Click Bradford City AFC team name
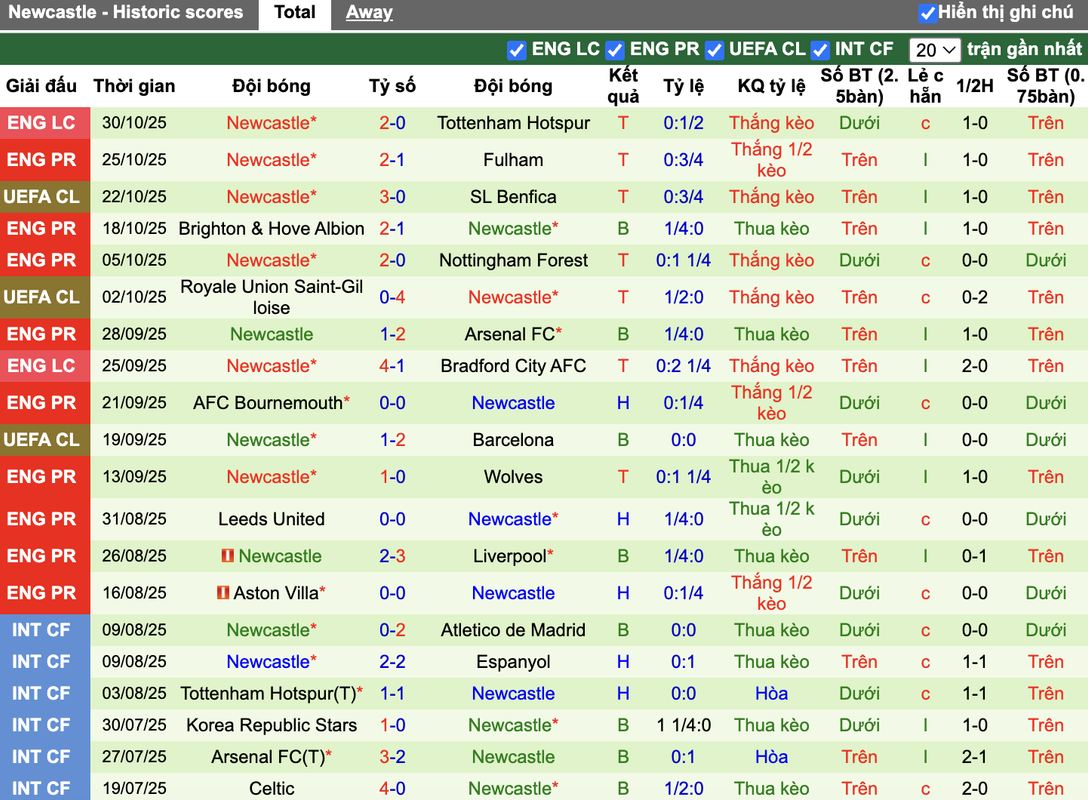 coord(513,366)
